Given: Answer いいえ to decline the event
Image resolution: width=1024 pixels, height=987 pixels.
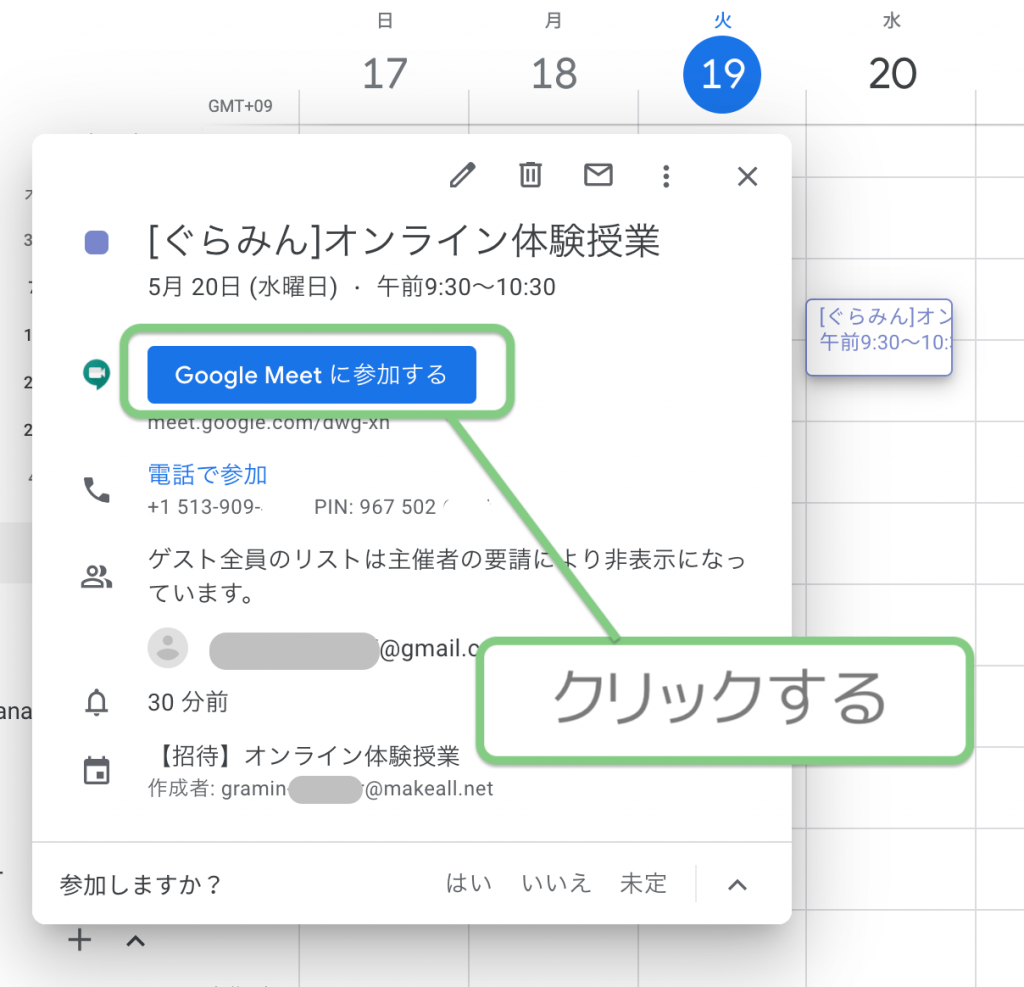Looking at the screenshot, I should [x=556, y=884].
